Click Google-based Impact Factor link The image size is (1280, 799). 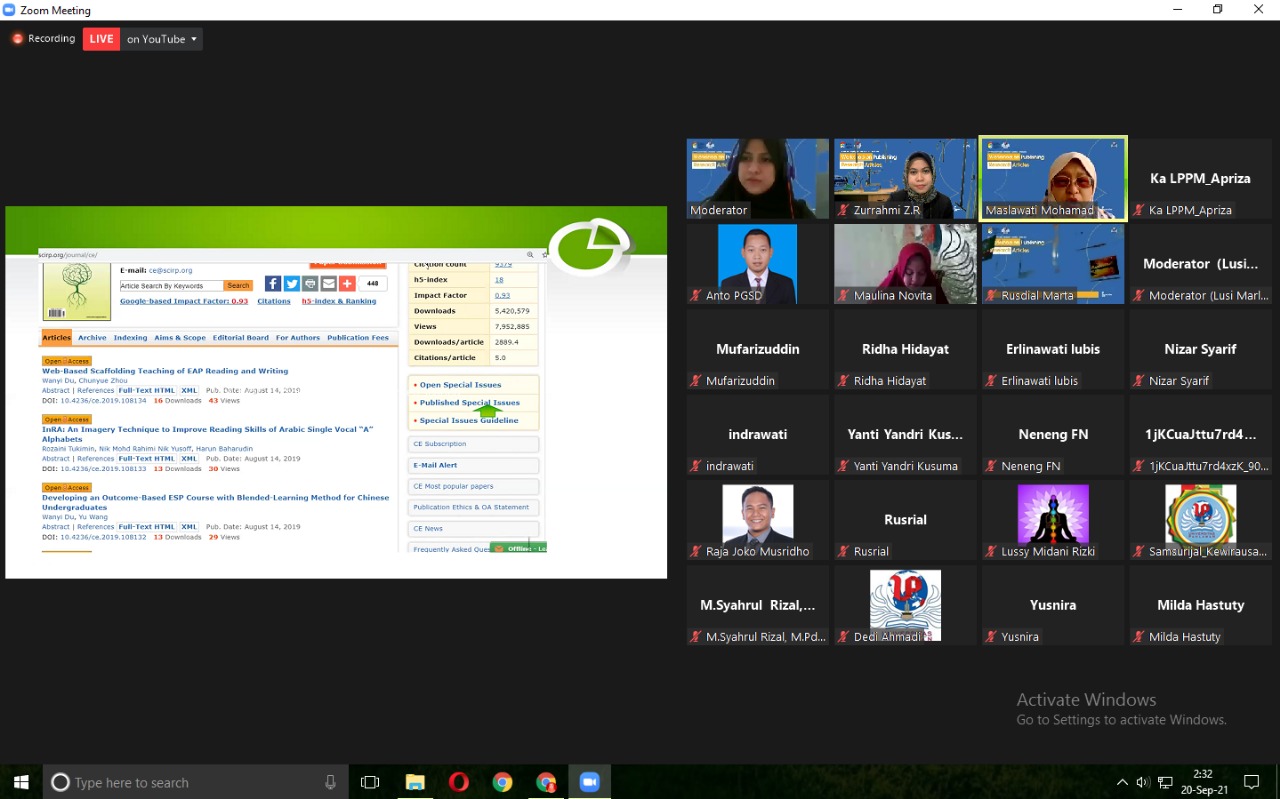[184, 301]
